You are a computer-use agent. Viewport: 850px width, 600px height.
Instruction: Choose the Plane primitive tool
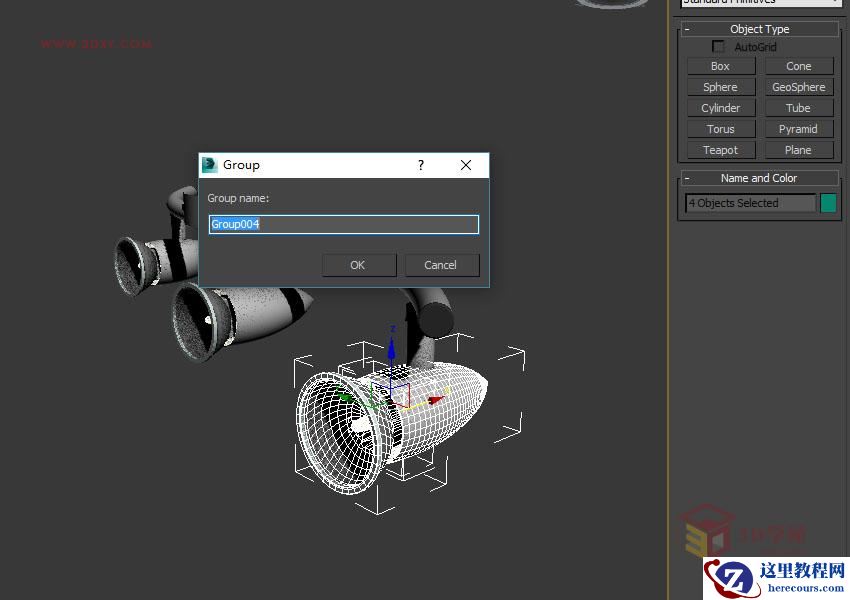click(x=799, y=150)
